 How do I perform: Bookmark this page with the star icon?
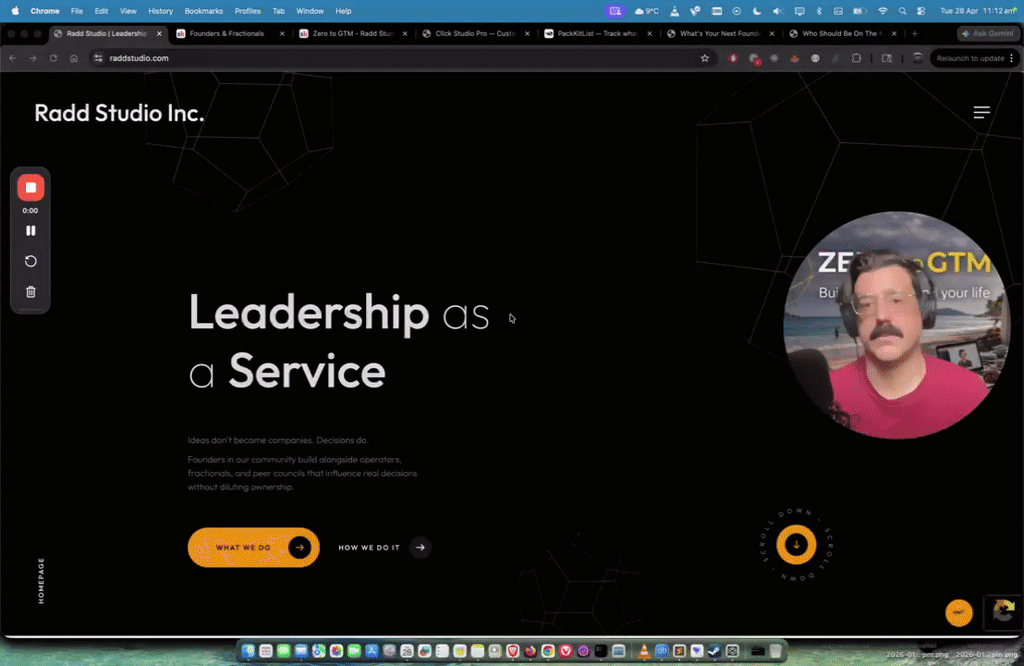click(x=705, y=58)
